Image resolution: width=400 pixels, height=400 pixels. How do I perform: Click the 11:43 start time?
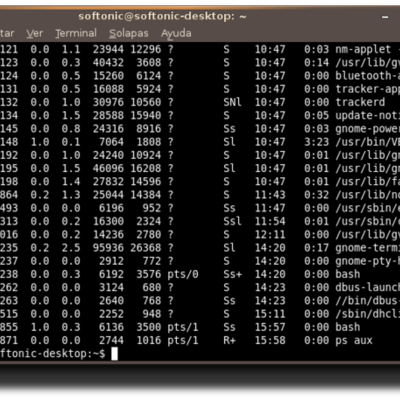point(270,195)
